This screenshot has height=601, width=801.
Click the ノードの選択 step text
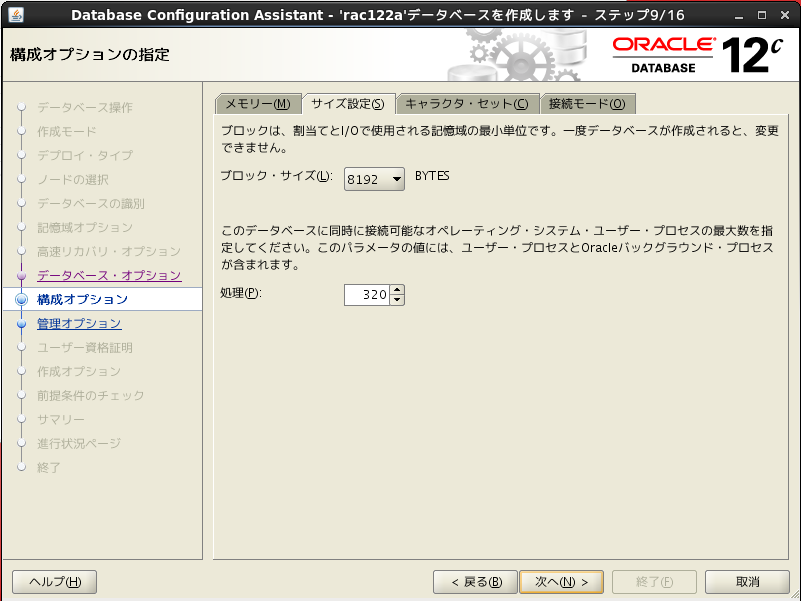[x=73, y=179]
